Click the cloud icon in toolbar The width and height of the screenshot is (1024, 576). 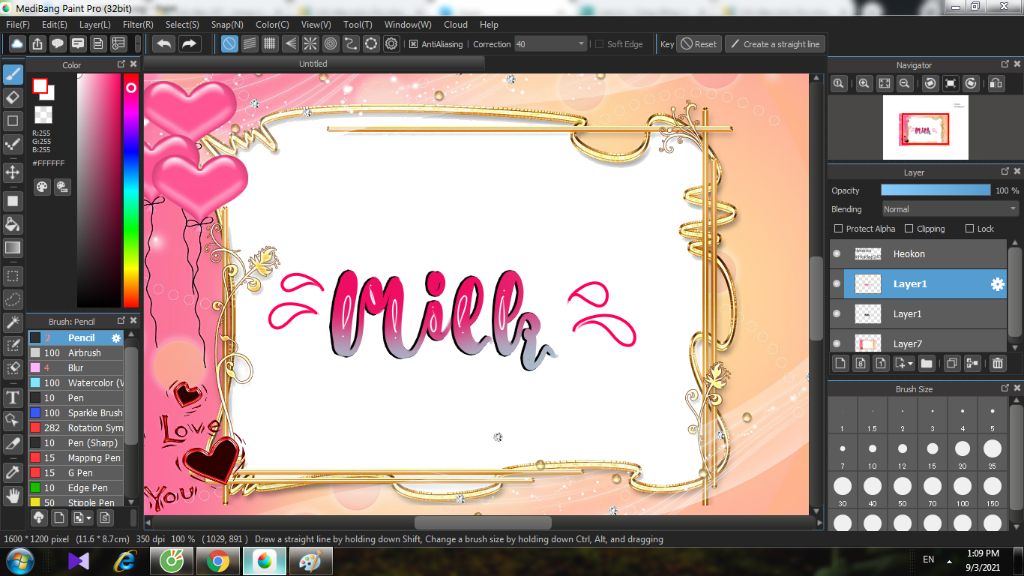[x=17, y=44]
